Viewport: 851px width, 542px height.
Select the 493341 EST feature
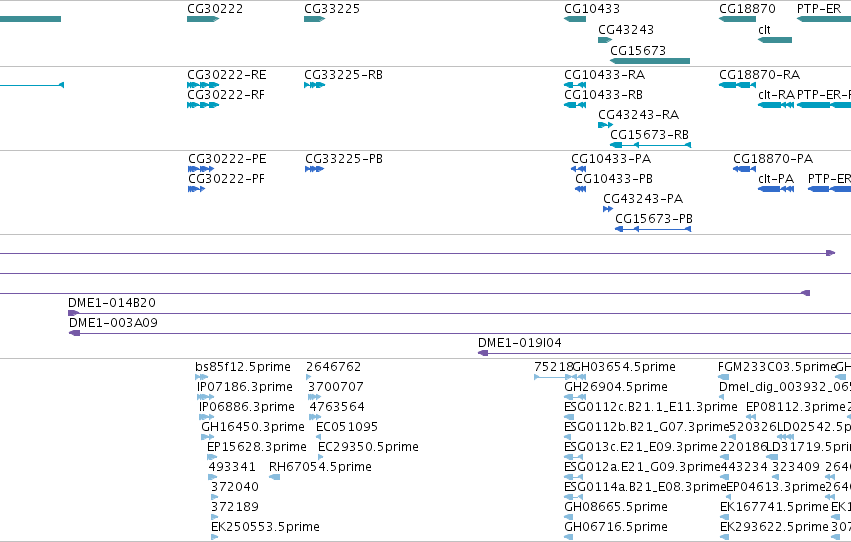pyautogui.click(x=213, y=477)
